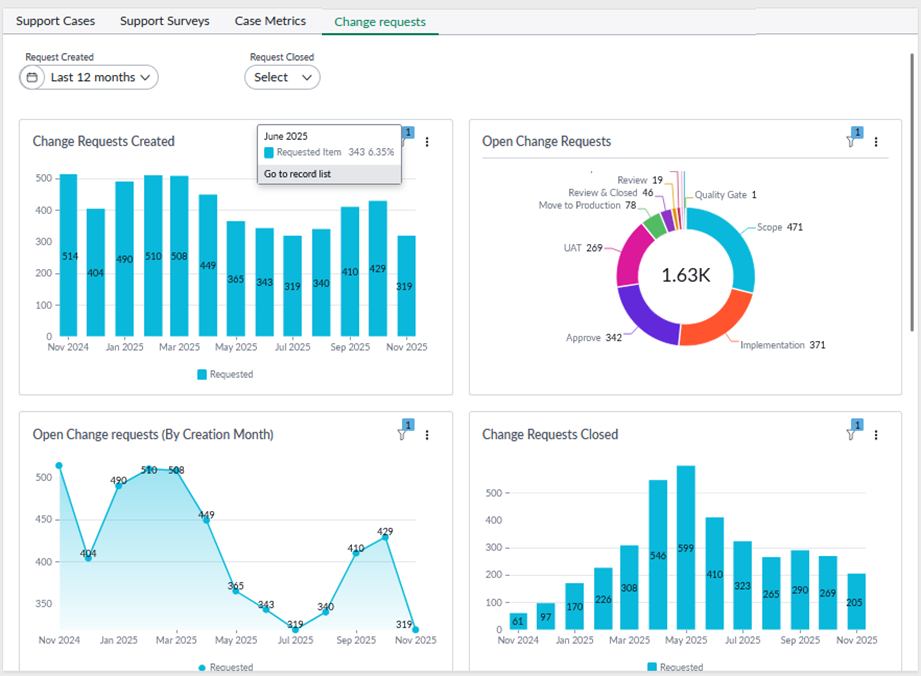The height and width of the screenshot is (676, 921).
Task: Open kebab menu on Change Requests Created card
Action: point(427,142)
